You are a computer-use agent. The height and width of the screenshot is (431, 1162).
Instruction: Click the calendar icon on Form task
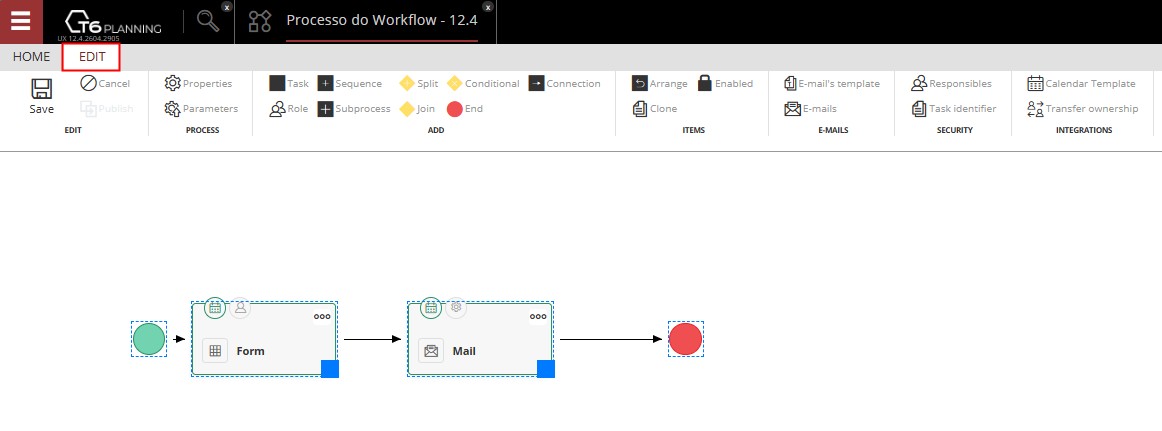pyautogui.click(x=215, y=307)
